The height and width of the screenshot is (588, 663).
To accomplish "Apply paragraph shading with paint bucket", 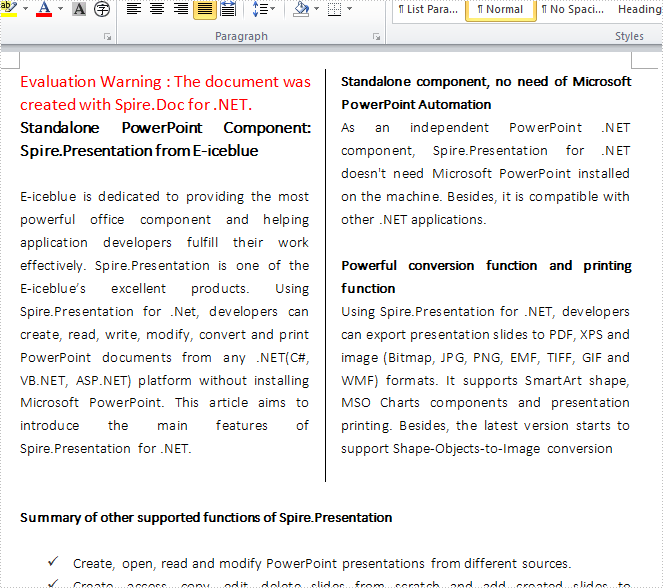I will pos(301,9).
